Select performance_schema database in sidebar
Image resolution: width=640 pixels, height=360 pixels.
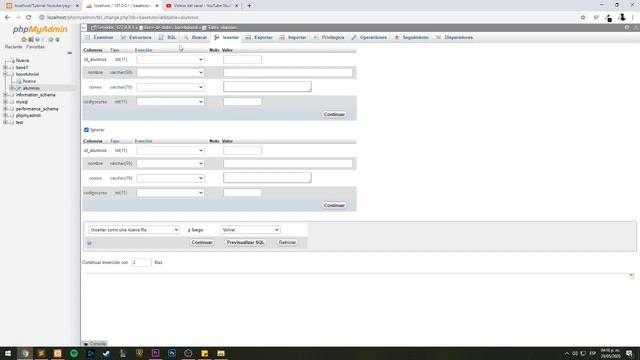point(37,109)
